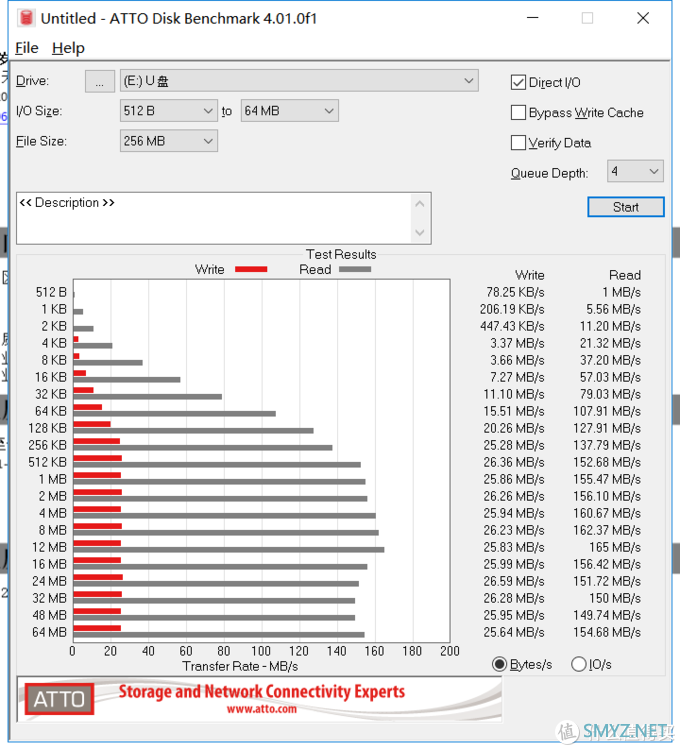Click the Start button

(625, 207)
